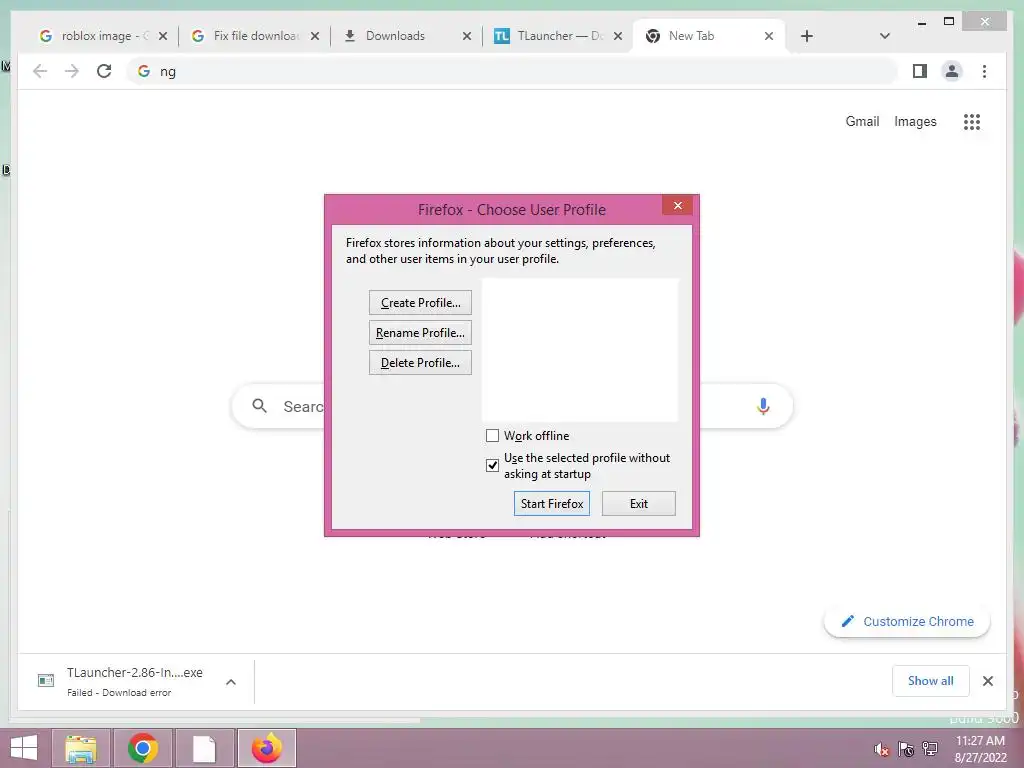
Task: Open the Google Images link
Action: 915,121
